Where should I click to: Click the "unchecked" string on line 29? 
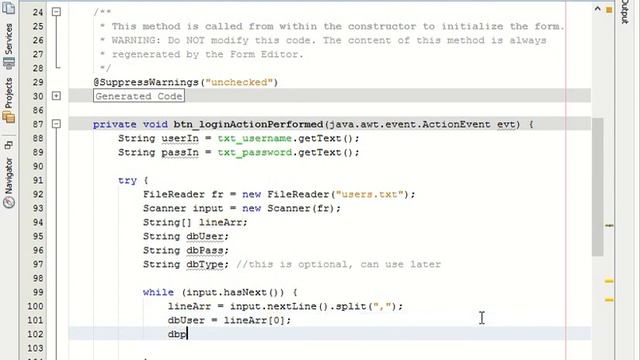pos(239,82)
